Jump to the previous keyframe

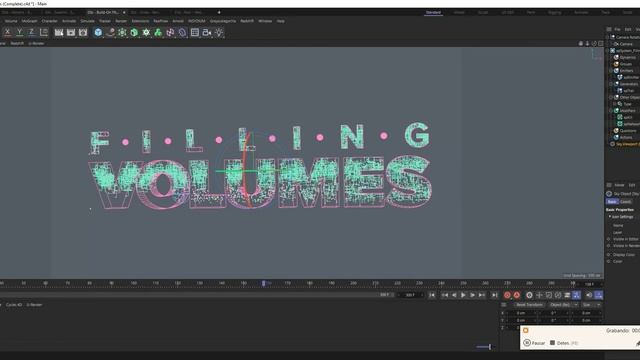click(444, 295)
